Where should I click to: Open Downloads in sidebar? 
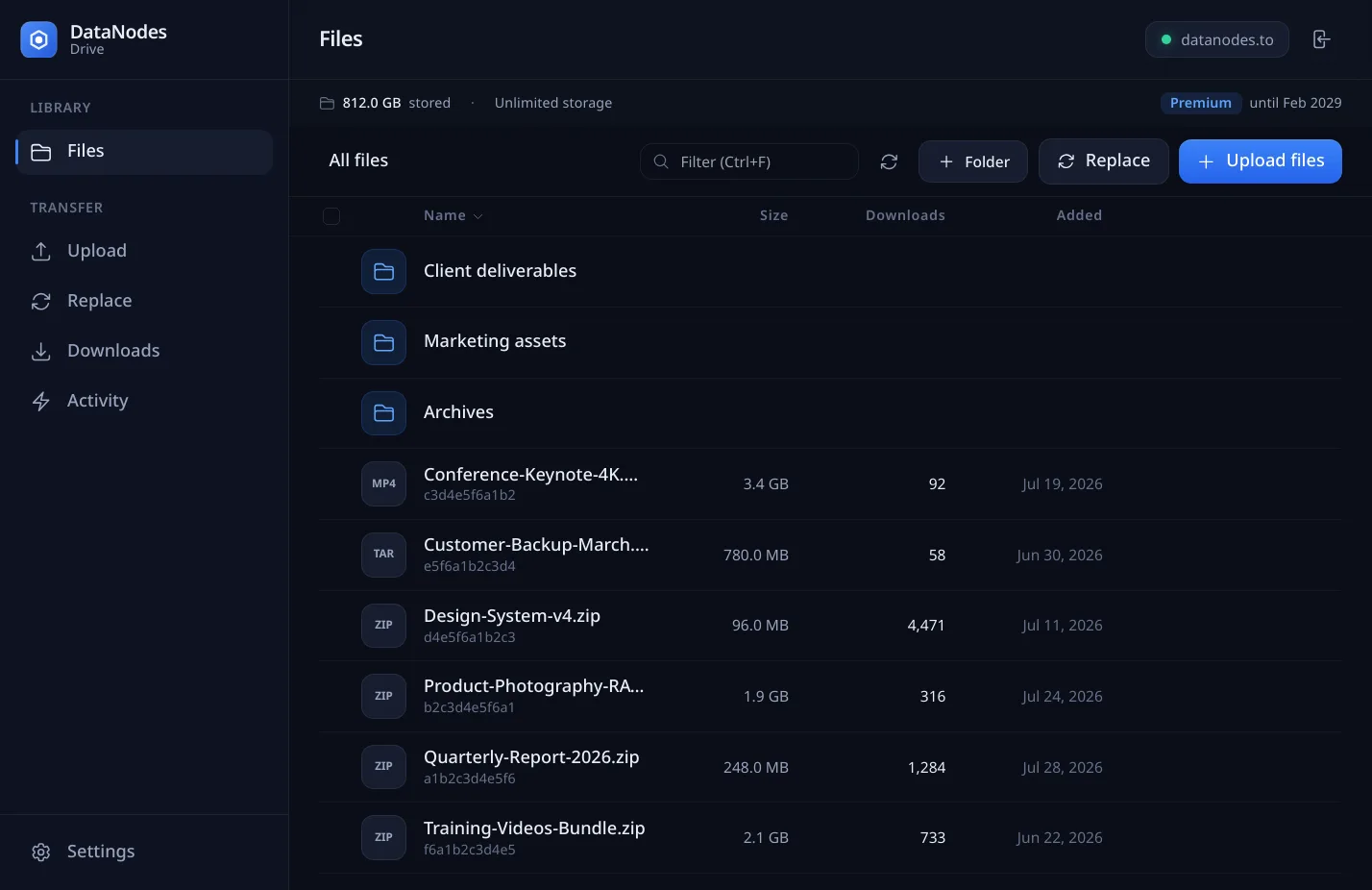[144, 351]
